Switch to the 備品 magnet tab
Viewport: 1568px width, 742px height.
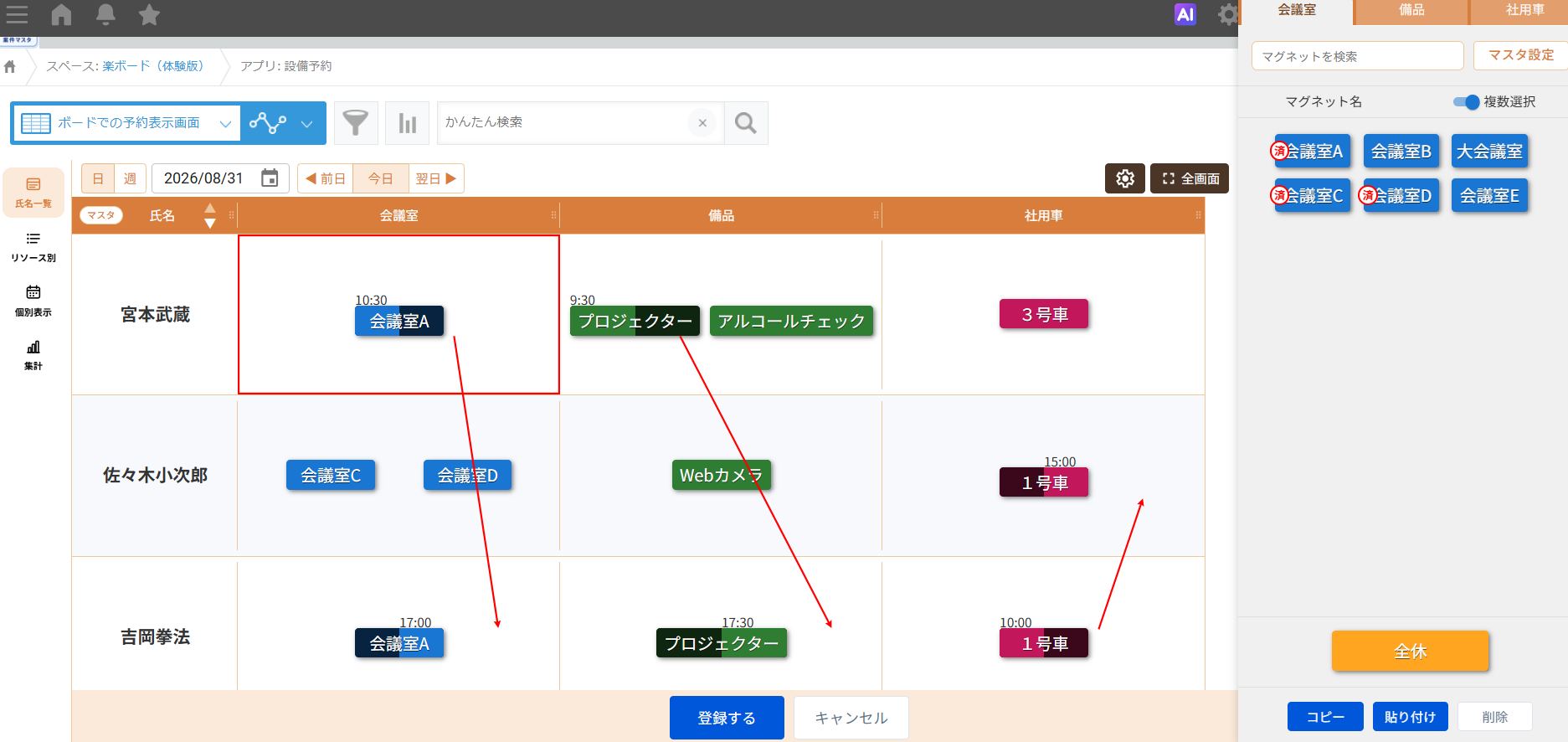(x=1411, y=11)
